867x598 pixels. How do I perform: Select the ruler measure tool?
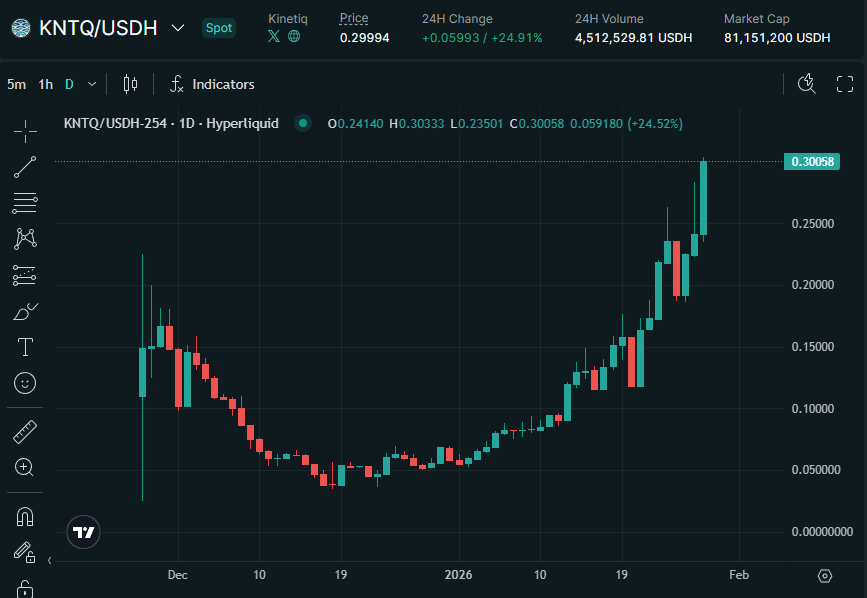(24, 430)
